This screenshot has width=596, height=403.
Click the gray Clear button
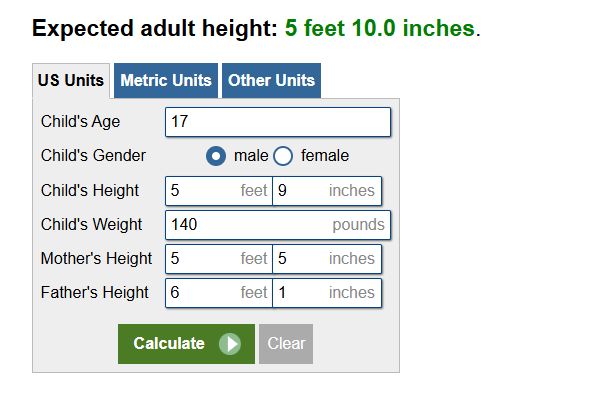click(286, 344)
